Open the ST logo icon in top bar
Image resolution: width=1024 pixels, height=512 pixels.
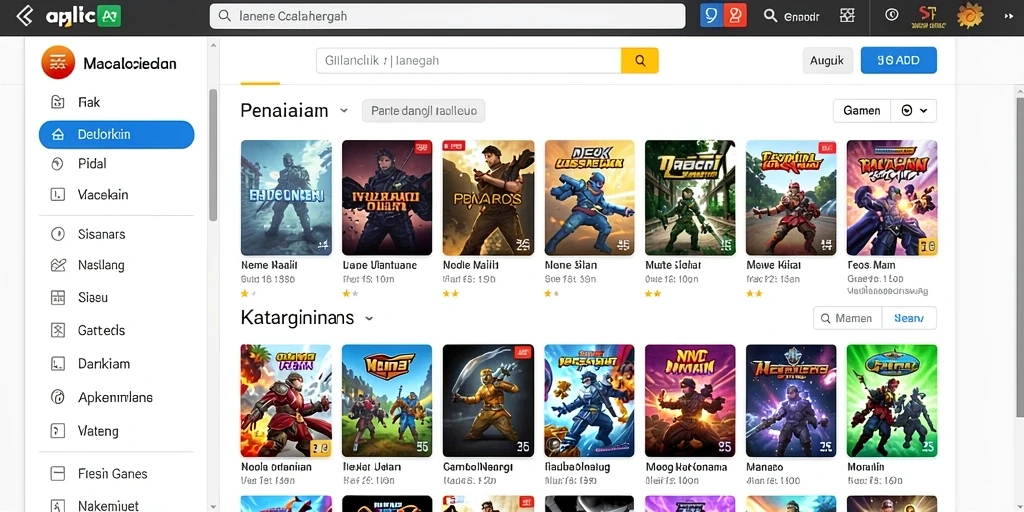pos(928,16)
